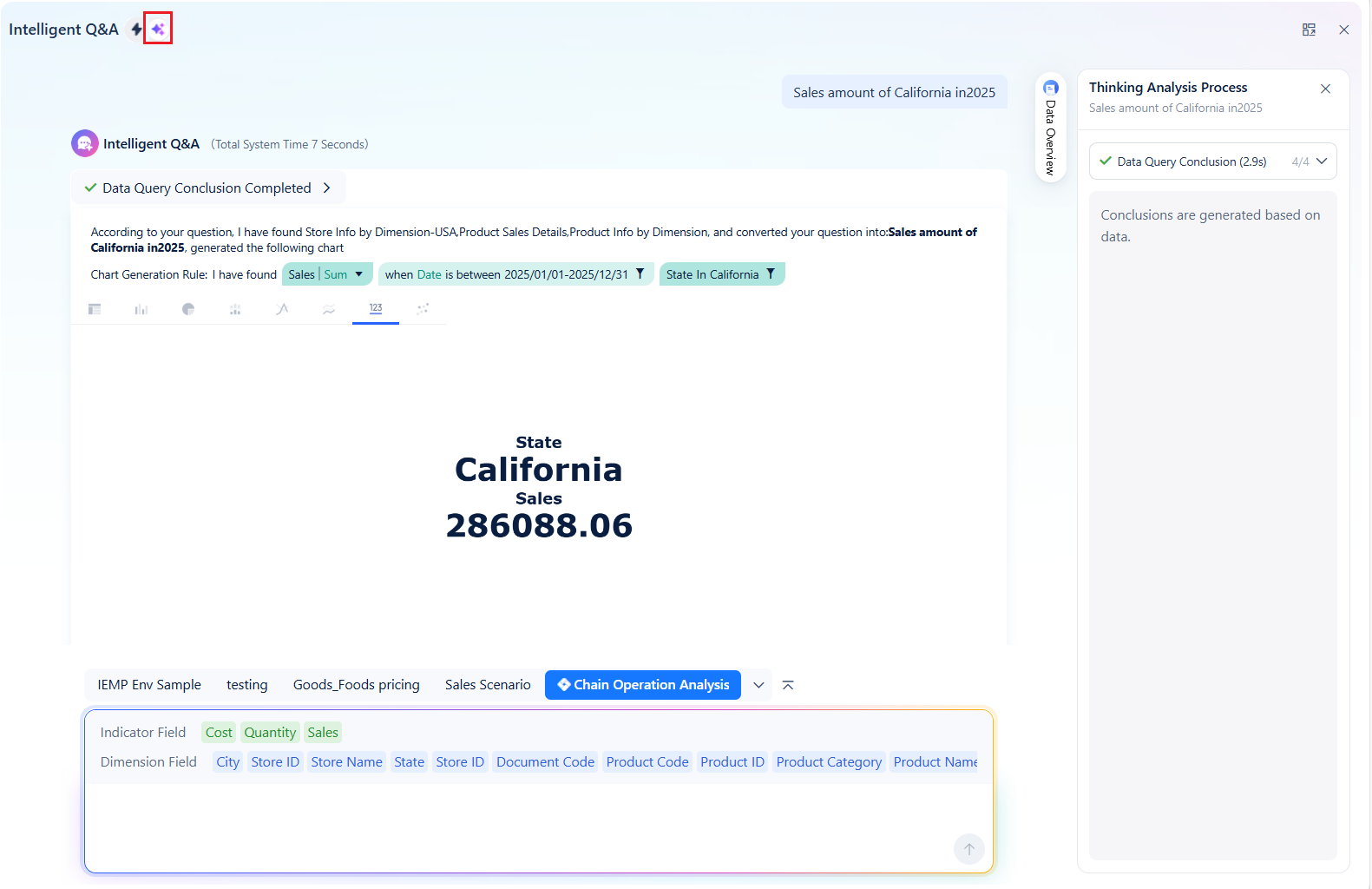Click the Chain Operation Analysis button
Viewport: 1372px width, 889px height.
click(x=643, y=685)
